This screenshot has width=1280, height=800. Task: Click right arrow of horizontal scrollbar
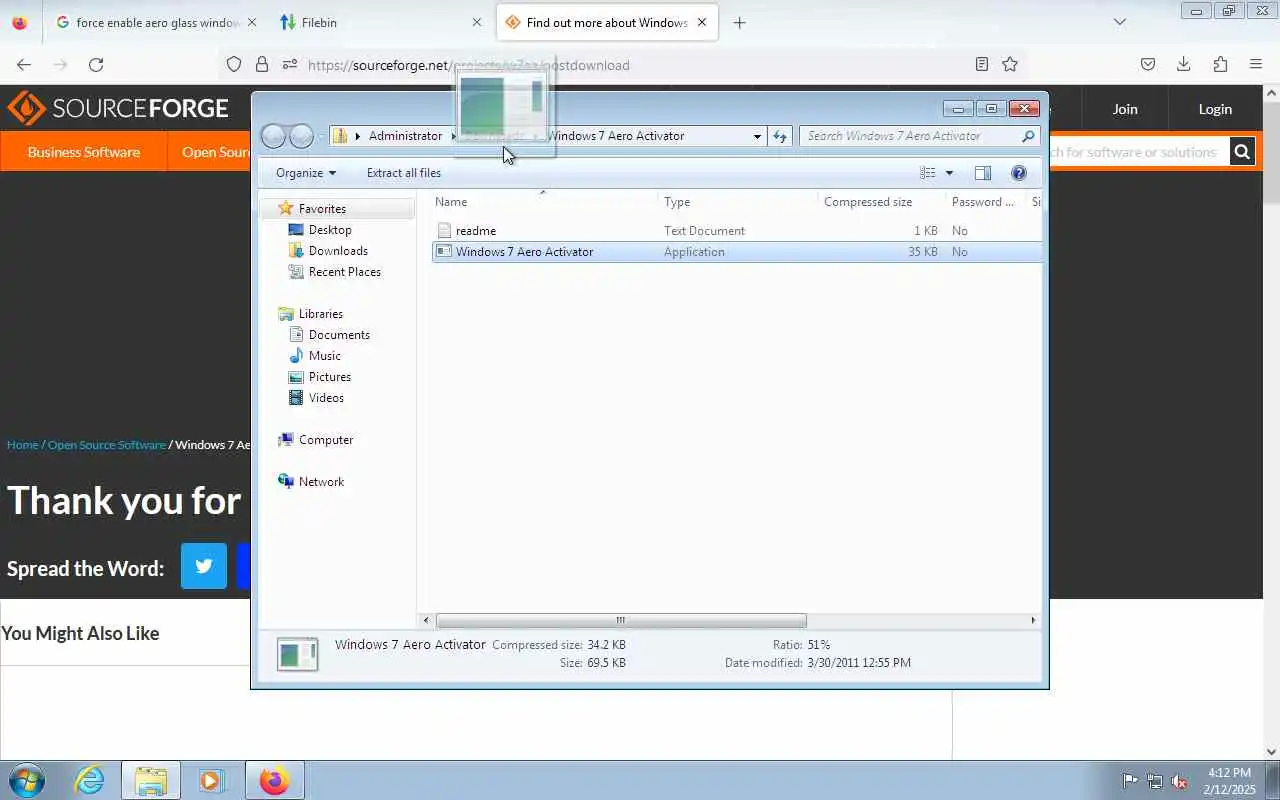click(x=1033, y=620)
